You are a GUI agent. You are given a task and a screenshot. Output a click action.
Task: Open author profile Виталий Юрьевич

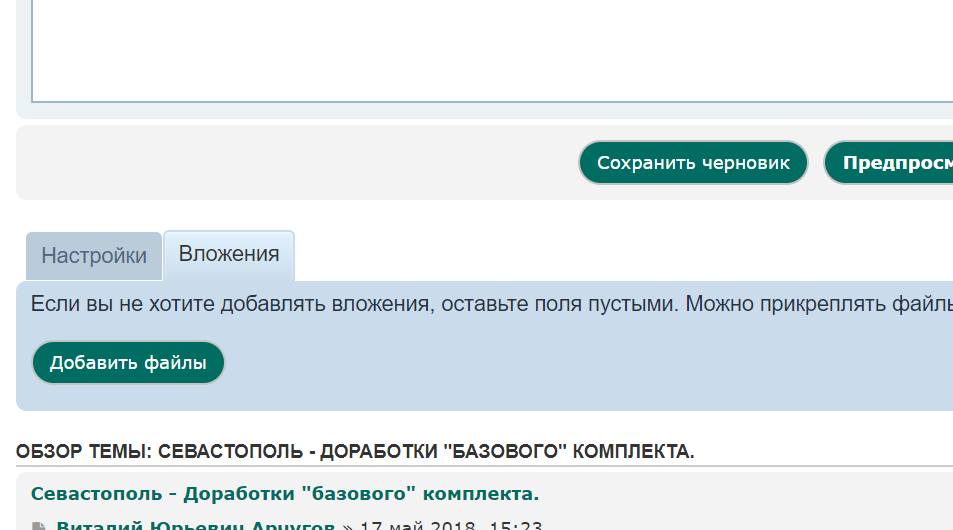click(x=195, y=525)
